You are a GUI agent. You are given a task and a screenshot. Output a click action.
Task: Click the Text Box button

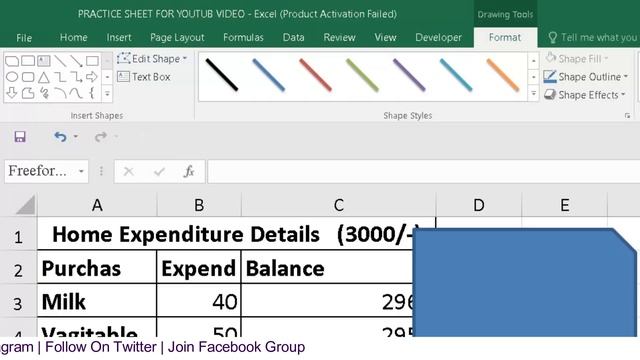(x=144, y=77)
